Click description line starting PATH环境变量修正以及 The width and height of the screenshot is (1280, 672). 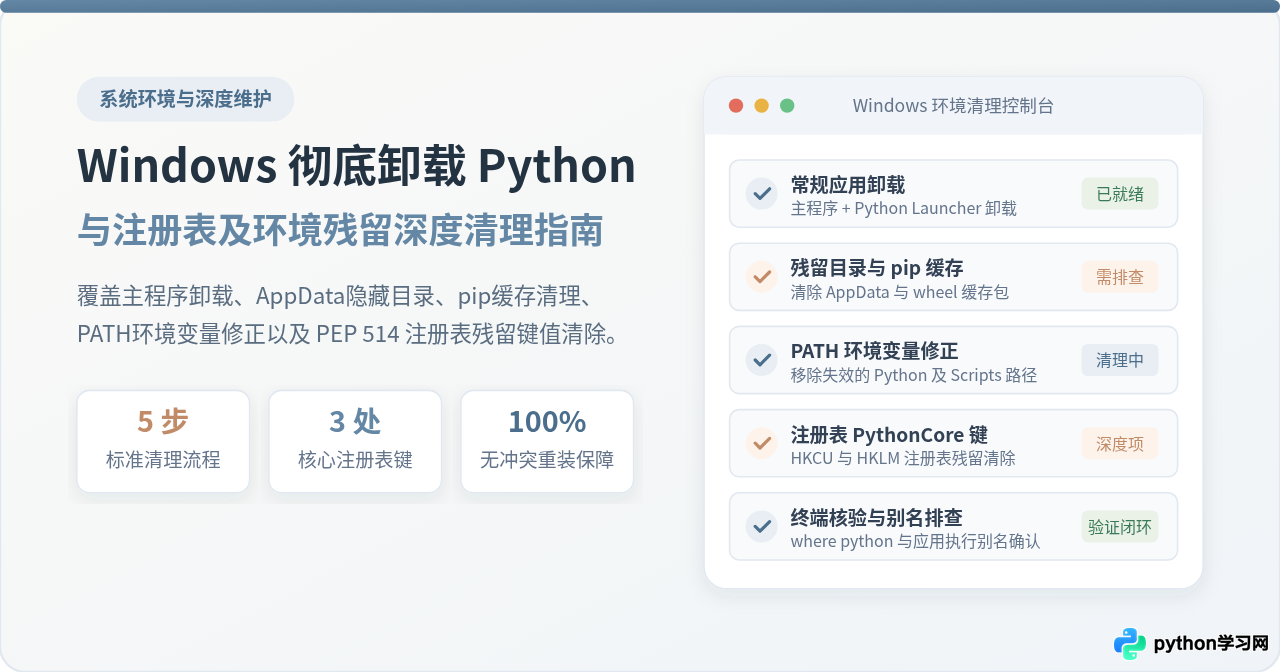(x=348, y=334)
